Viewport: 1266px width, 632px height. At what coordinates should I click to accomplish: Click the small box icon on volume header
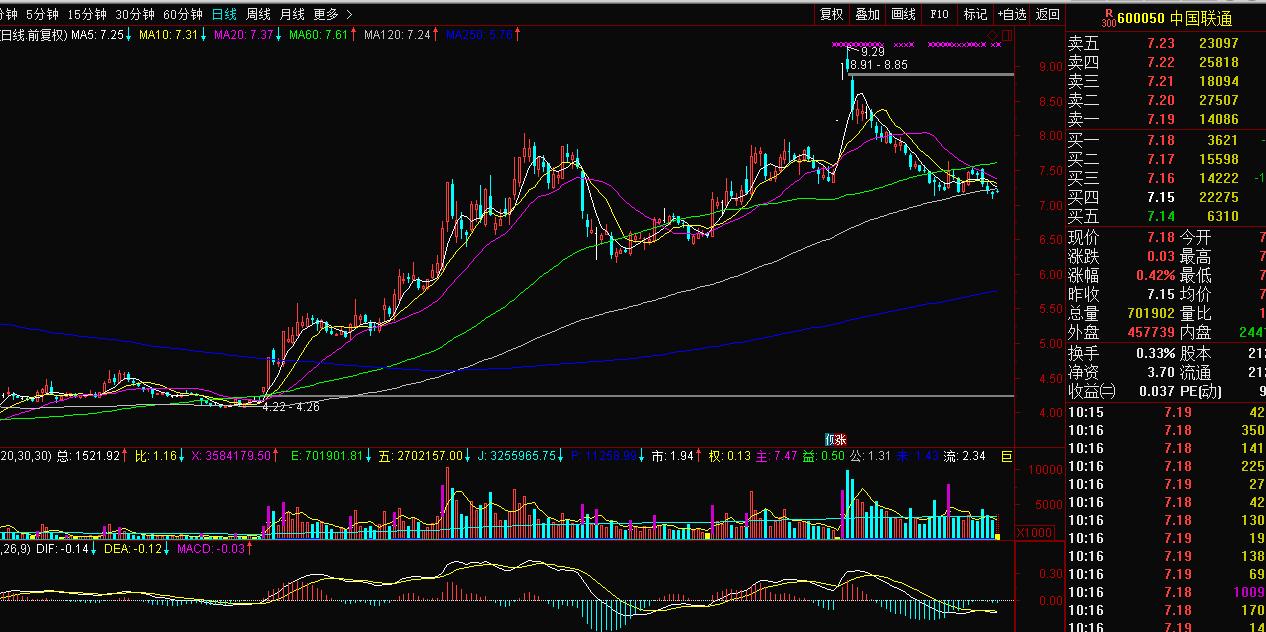click(x=1006, y=456)
